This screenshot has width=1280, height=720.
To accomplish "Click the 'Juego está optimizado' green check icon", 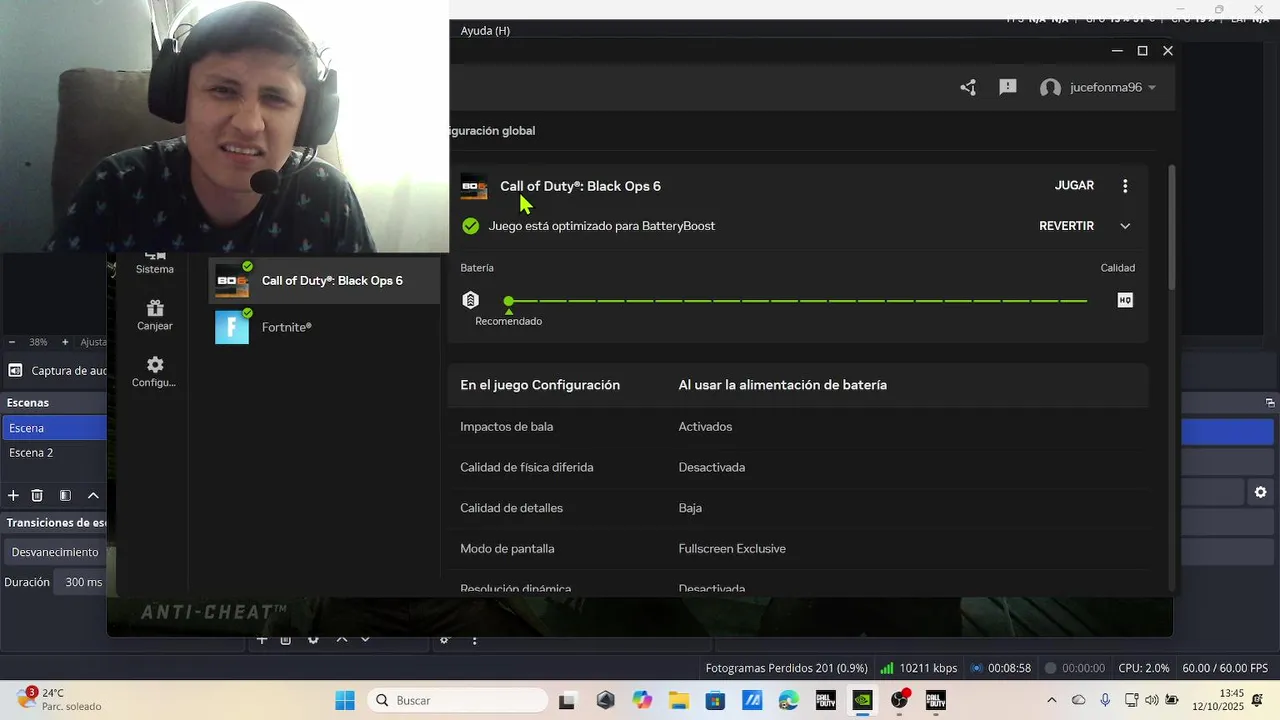I will pos(471,226).
